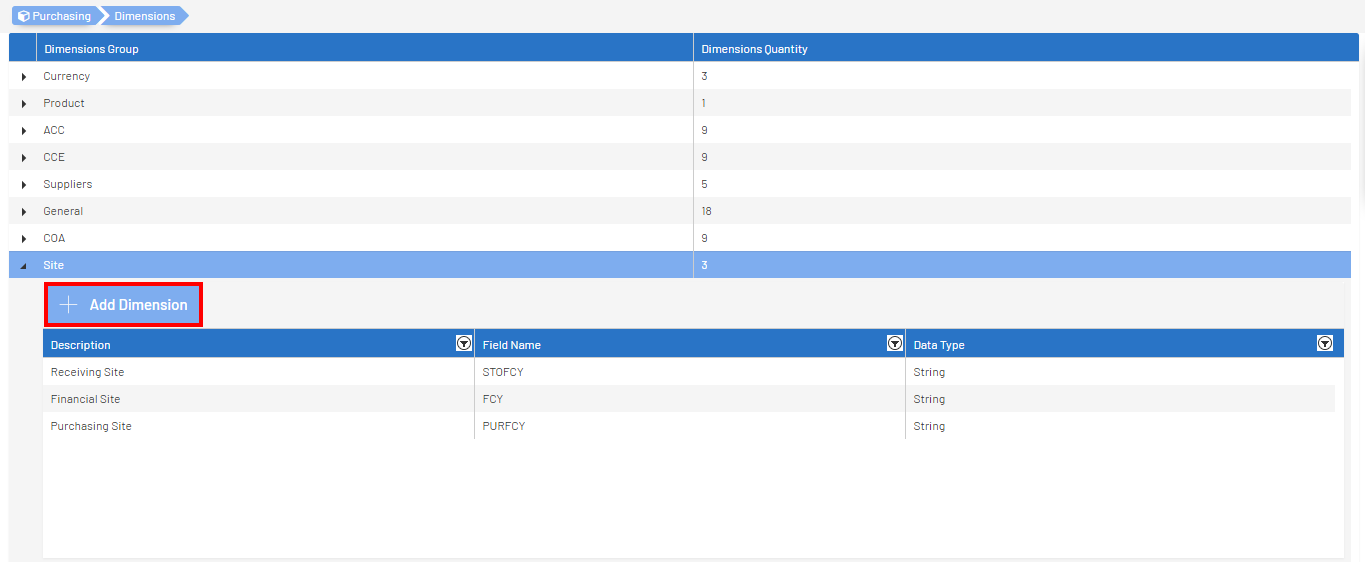Expand the COA dimensions group
Screen dimensions: 1365x562
(23, 239)
